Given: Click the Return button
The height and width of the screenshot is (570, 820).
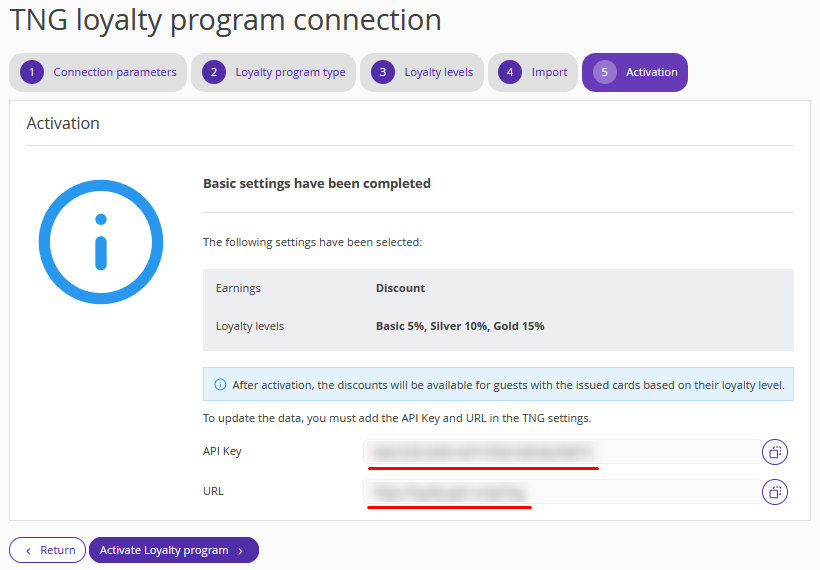Looking at the screenshot, I should click(48, 550).
